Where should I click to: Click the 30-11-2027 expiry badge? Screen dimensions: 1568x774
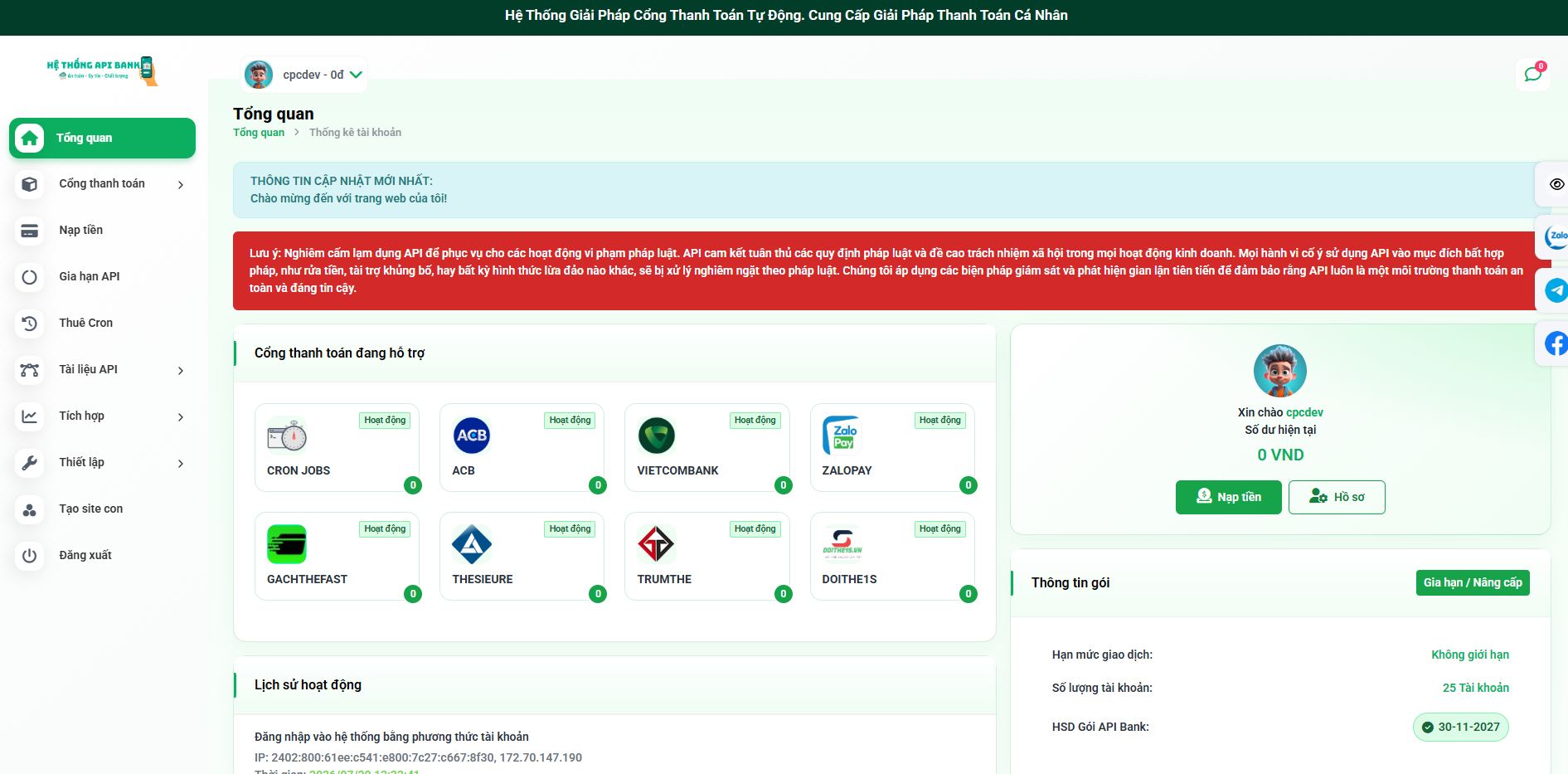tap(1461, 728)
